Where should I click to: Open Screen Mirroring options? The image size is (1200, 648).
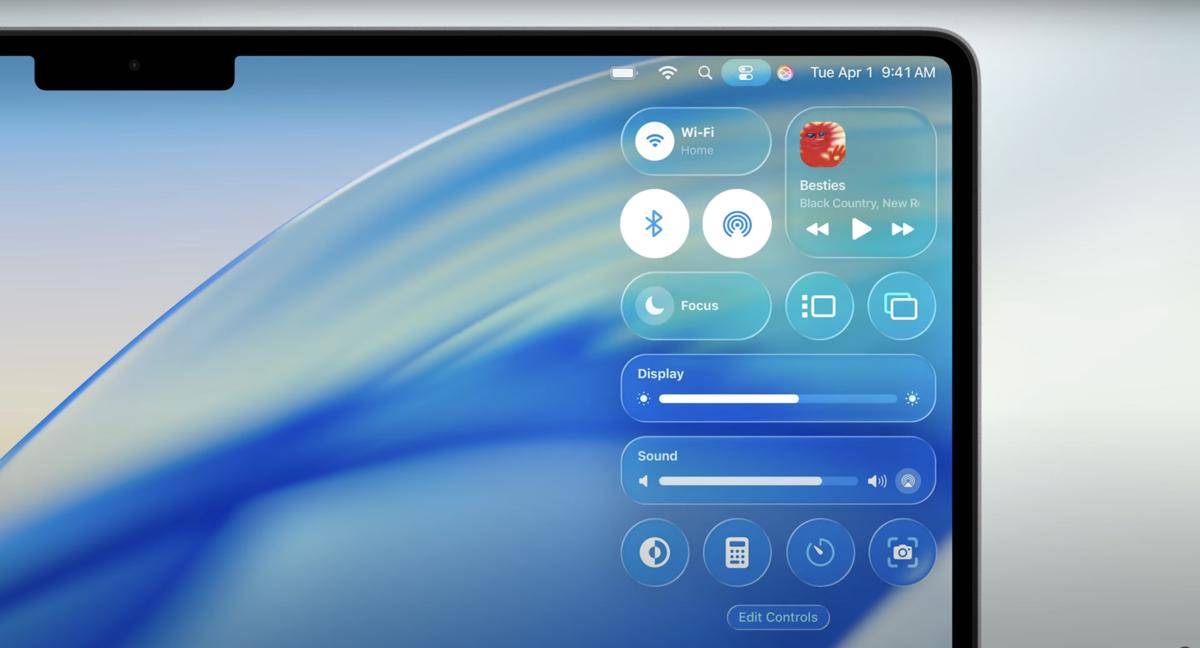pyautogui.click(x=901, y=306)
